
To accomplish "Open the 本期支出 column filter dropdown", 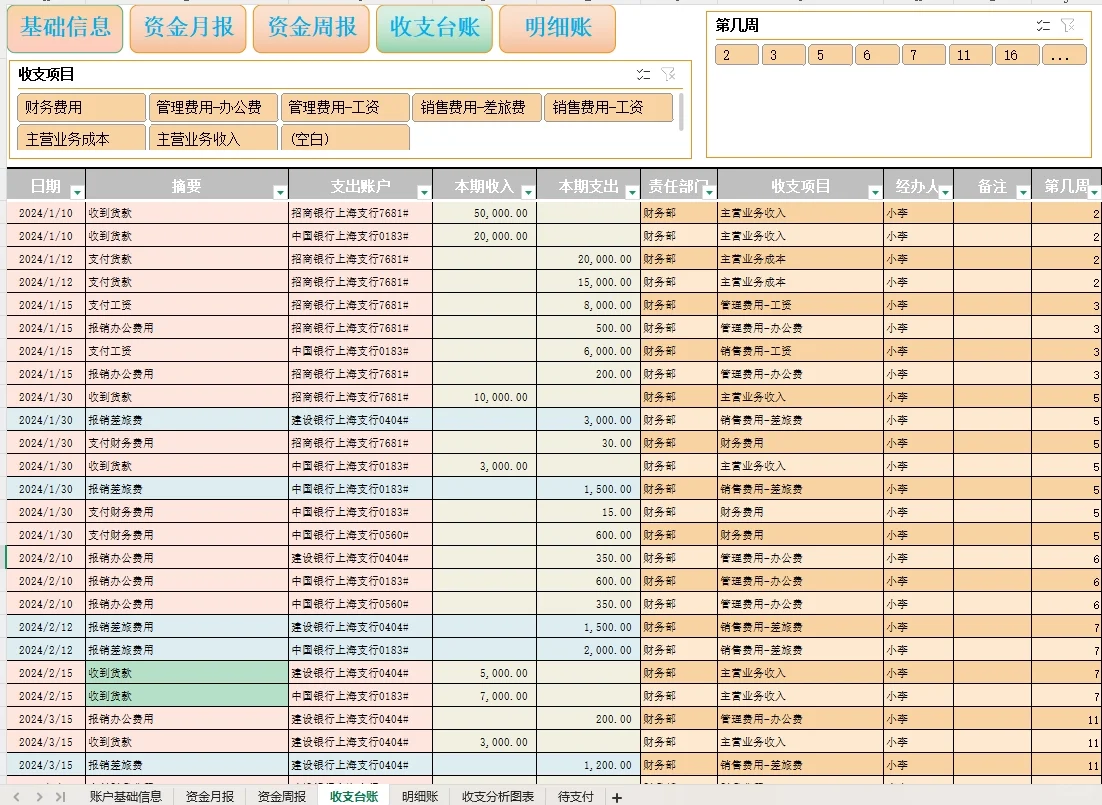I will pyautogui.click(x=632, y=192).
